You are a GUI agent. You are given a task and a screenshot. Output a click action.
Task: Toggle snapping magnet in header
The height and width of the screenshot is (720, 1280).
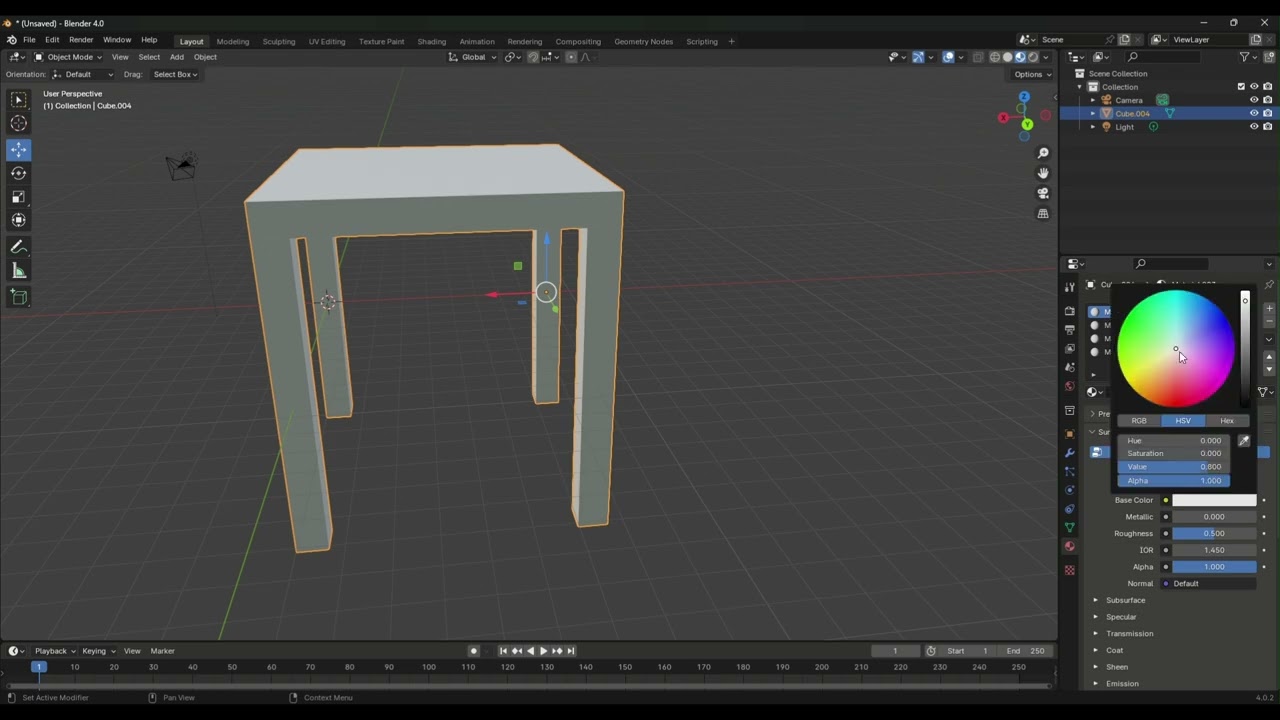click(533, 57)
